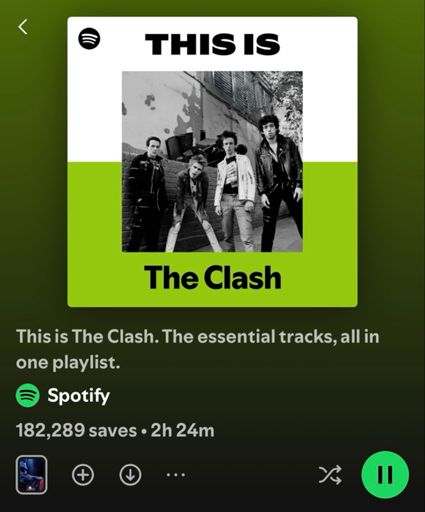Image resolution: width=425 pixels, height=512 pixels.
Task: Tap the '2h 24m' duration label
Action: click(x=182, y=430)
